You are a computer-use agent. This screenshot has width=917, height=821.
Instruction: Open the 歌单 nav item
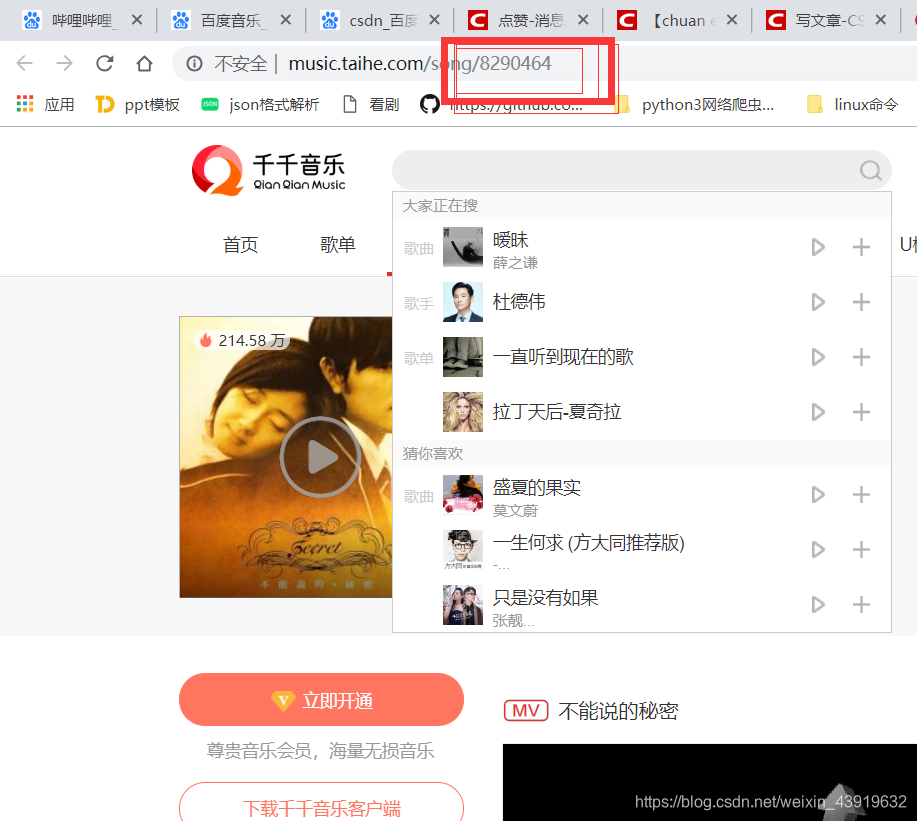click(x=338, y=244)
